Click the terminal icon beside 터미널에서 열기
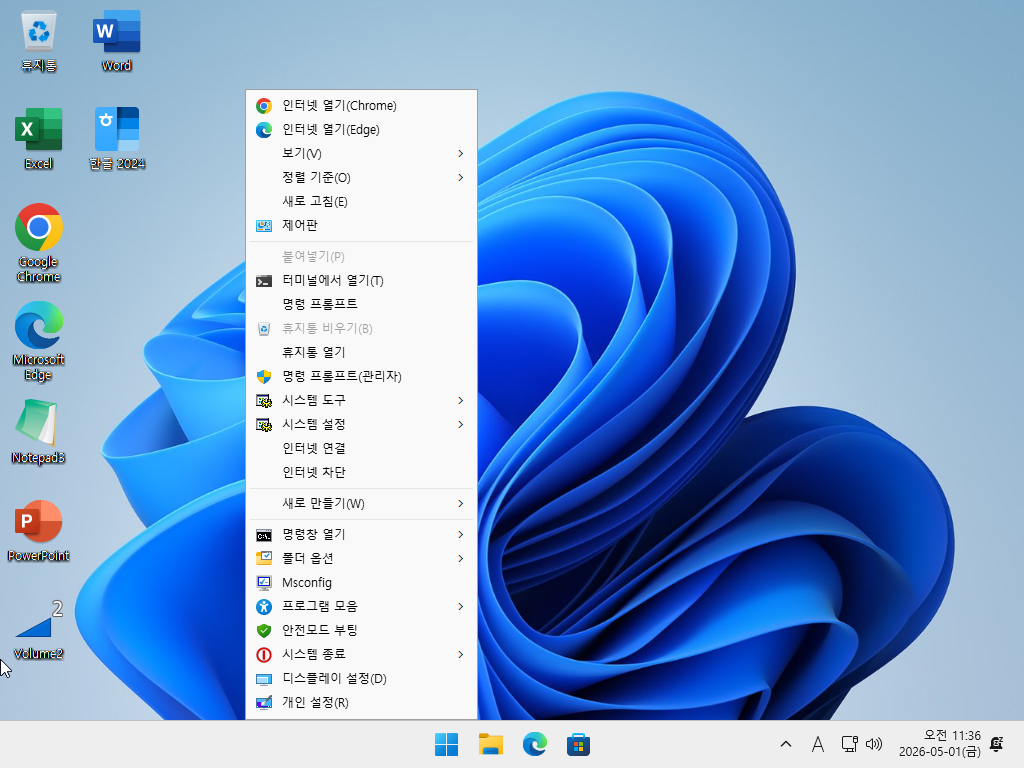The height and width of the screenshot is (768, 1024). 264,281
